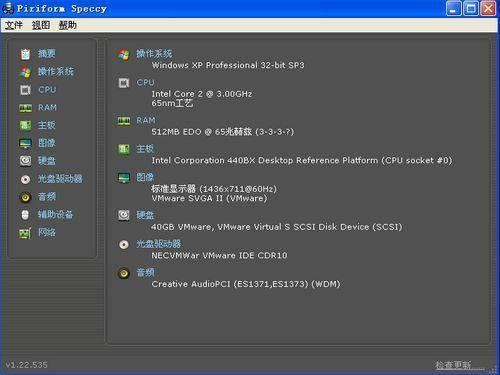Click motherboard icon beside 主板 heading in main panel

pos(124,149)
